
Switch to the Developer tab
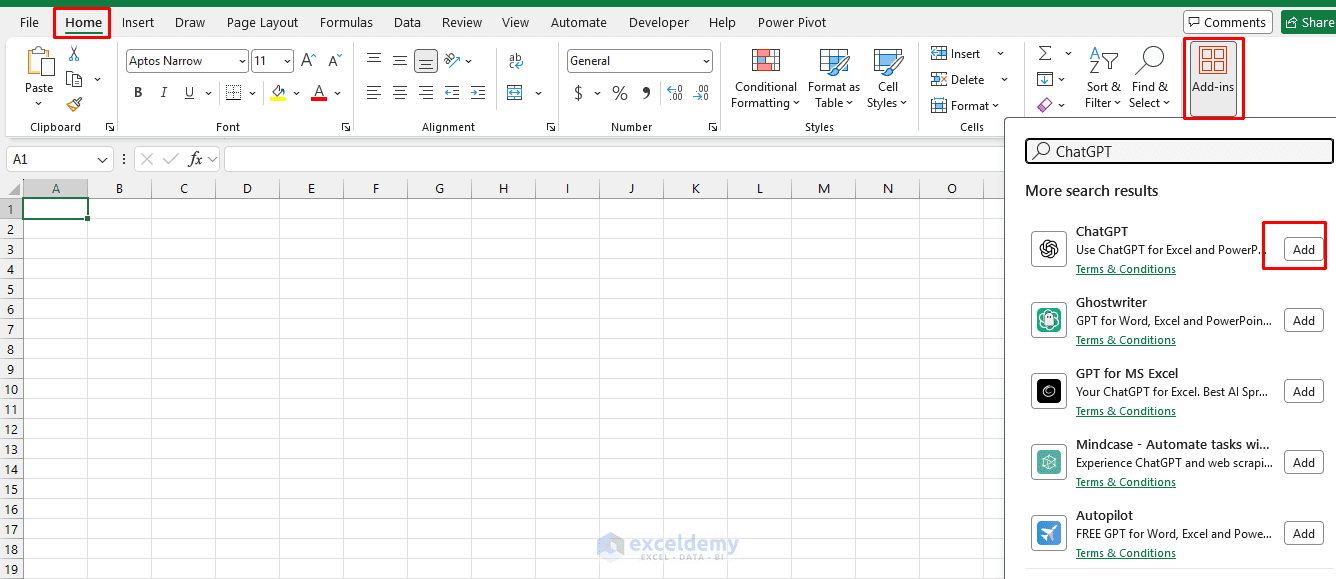coord(659,22)
